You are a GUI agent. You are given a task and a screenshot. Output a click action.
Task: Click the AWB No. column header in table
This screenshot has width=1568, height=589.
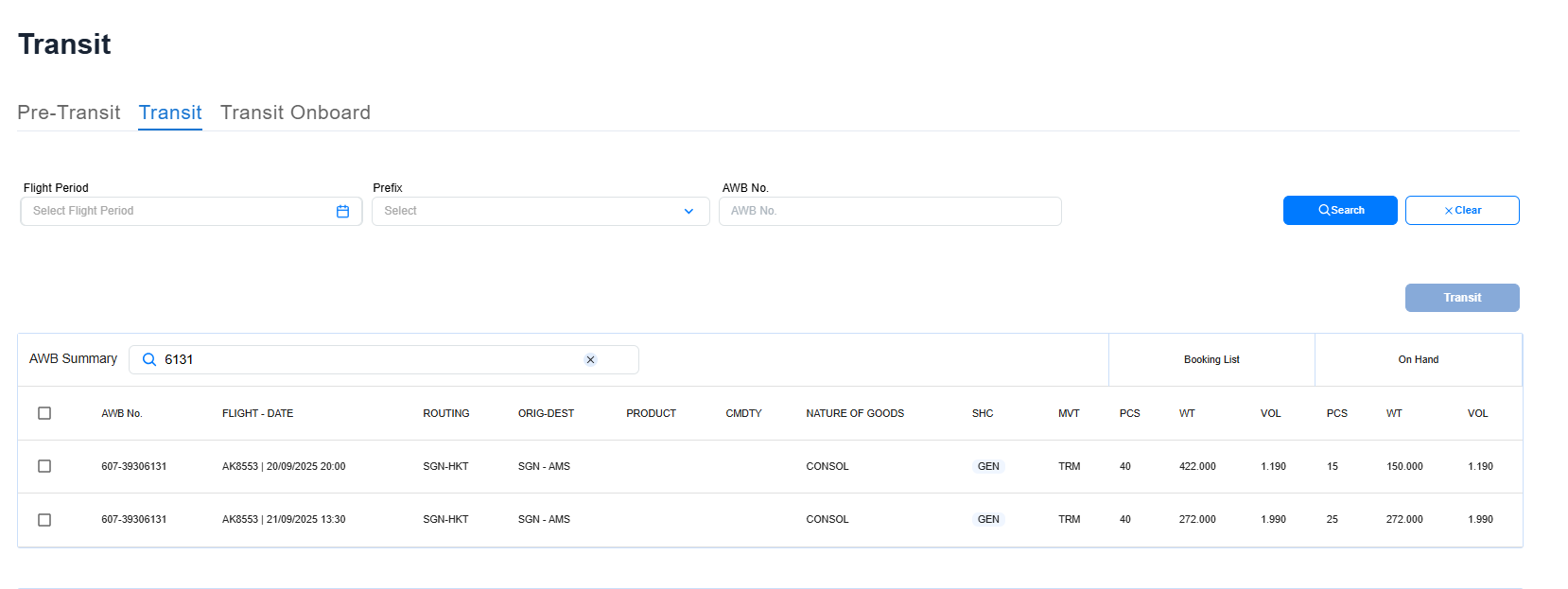pos(122,414)
